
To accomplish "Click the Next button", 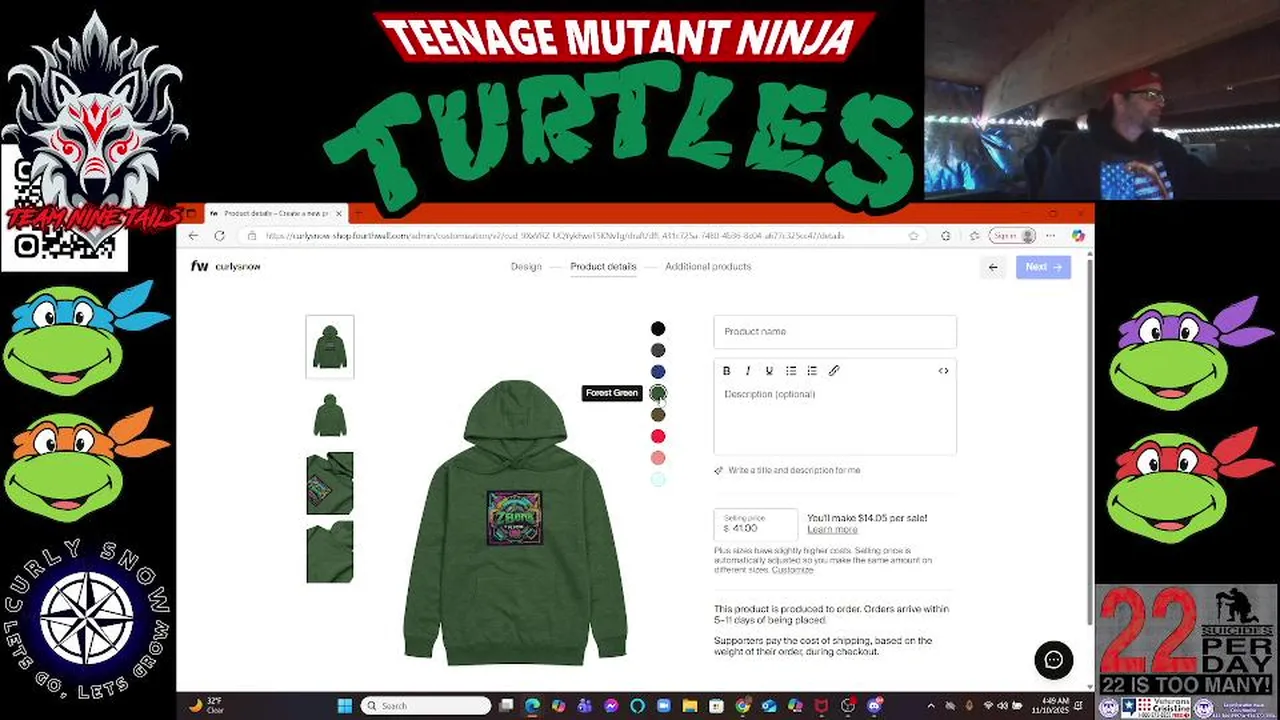I will pyautogui.click(x=1043, y=267).
